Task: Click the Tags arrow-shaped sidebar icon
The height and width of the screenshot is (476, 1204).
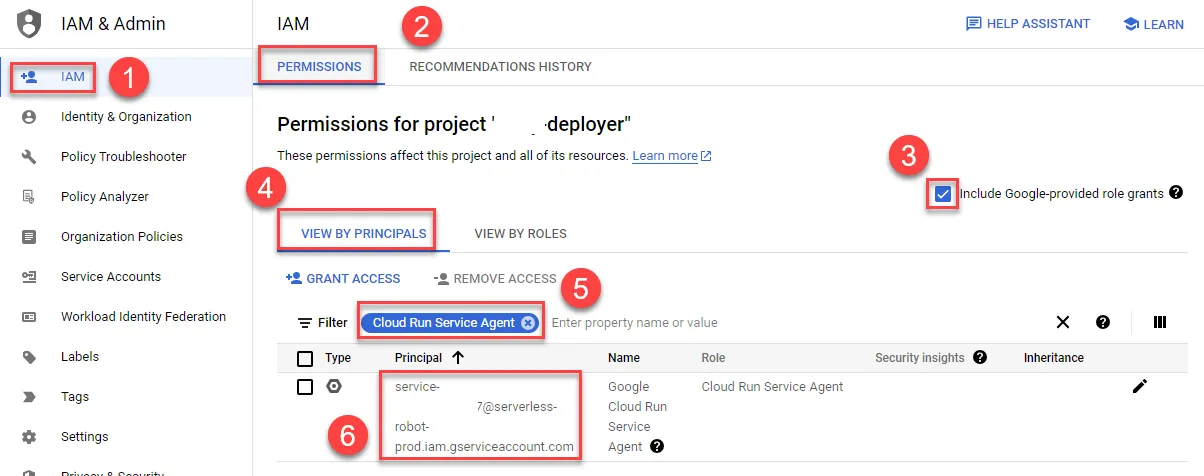Action: click(29, 397)
